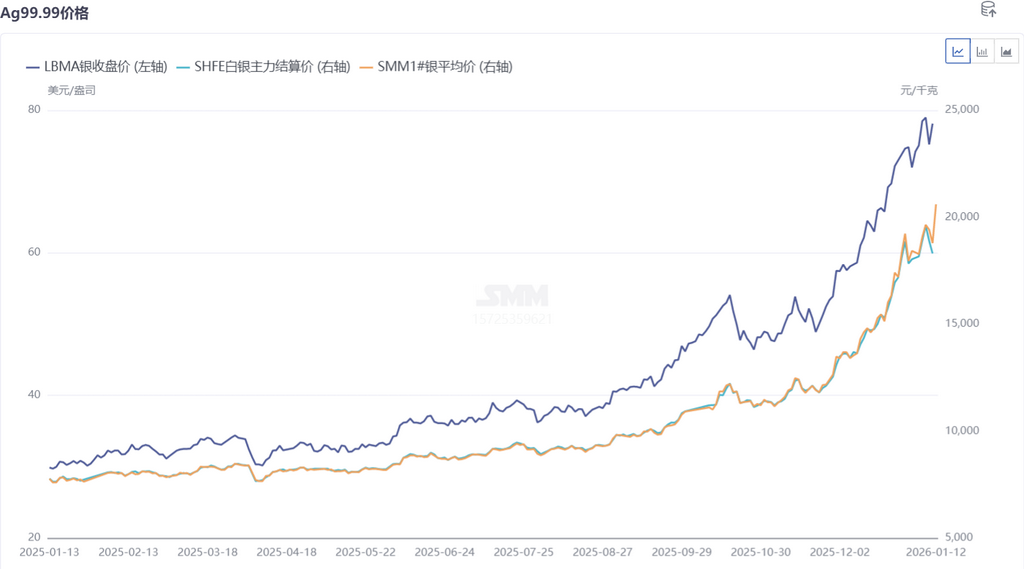Toggle the SMM1#银平均价 legend series
The height and width of the screenshot is (569, 1024).
(x=442, y=67)
